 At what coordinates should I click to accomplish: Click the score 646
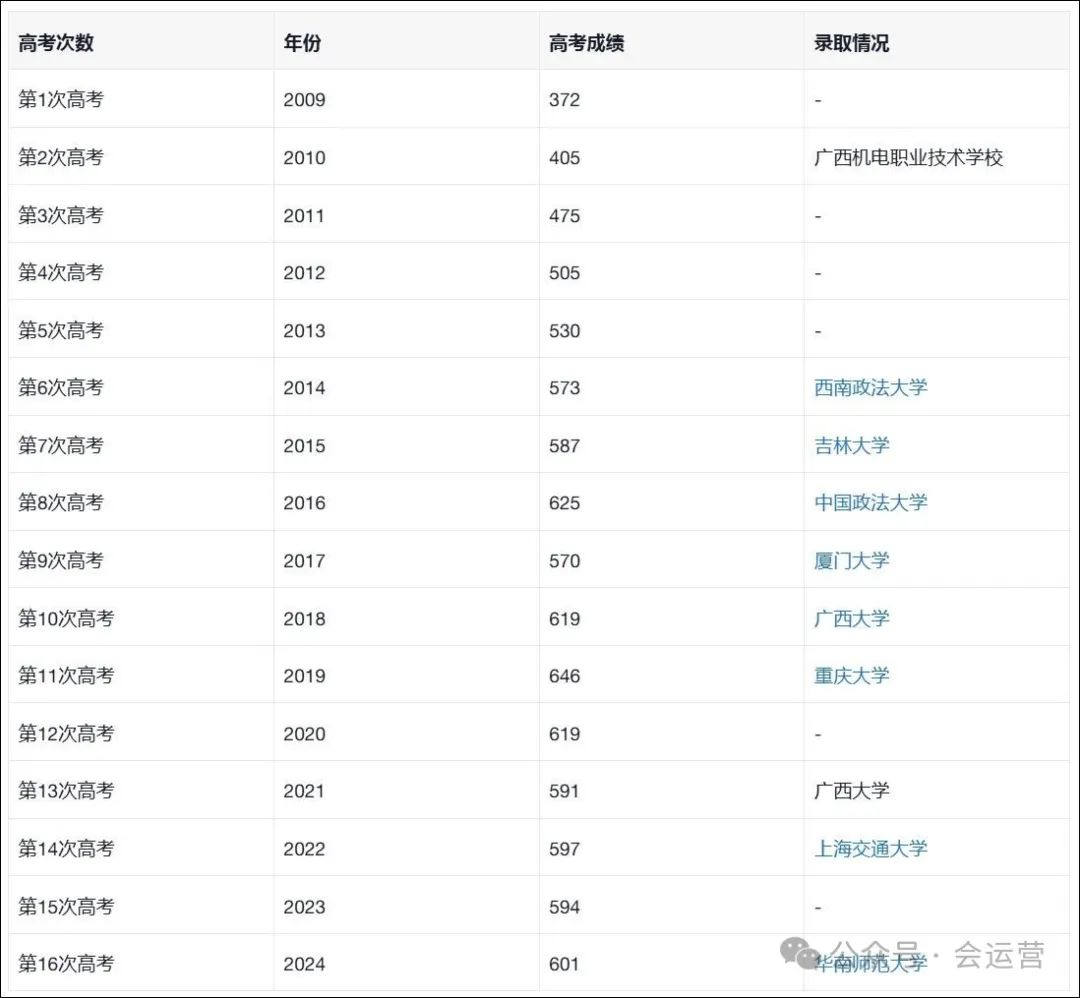[x=564, y=676]
